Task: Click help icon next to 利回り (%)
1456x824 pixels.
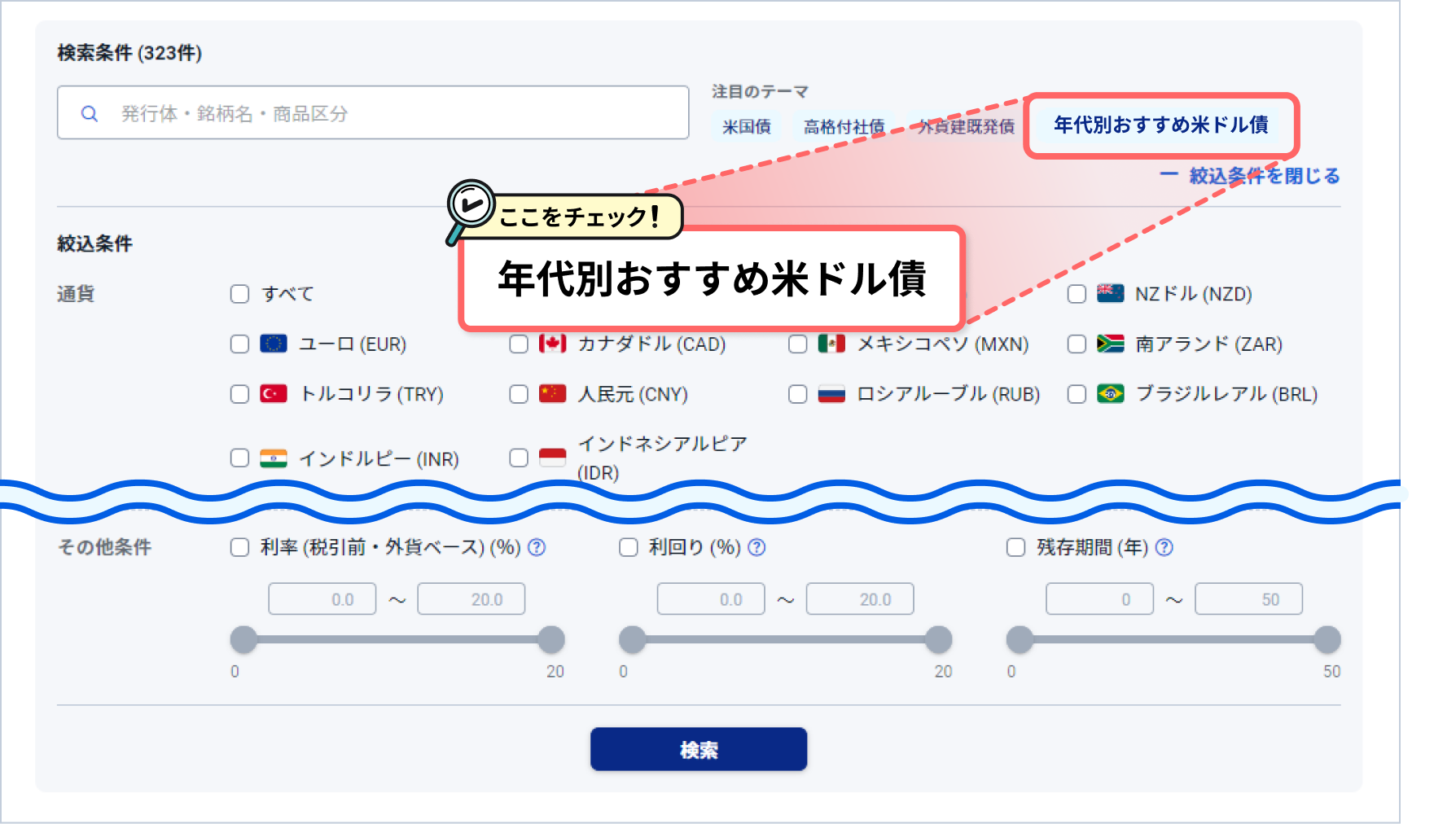Action: click(757, 548)
